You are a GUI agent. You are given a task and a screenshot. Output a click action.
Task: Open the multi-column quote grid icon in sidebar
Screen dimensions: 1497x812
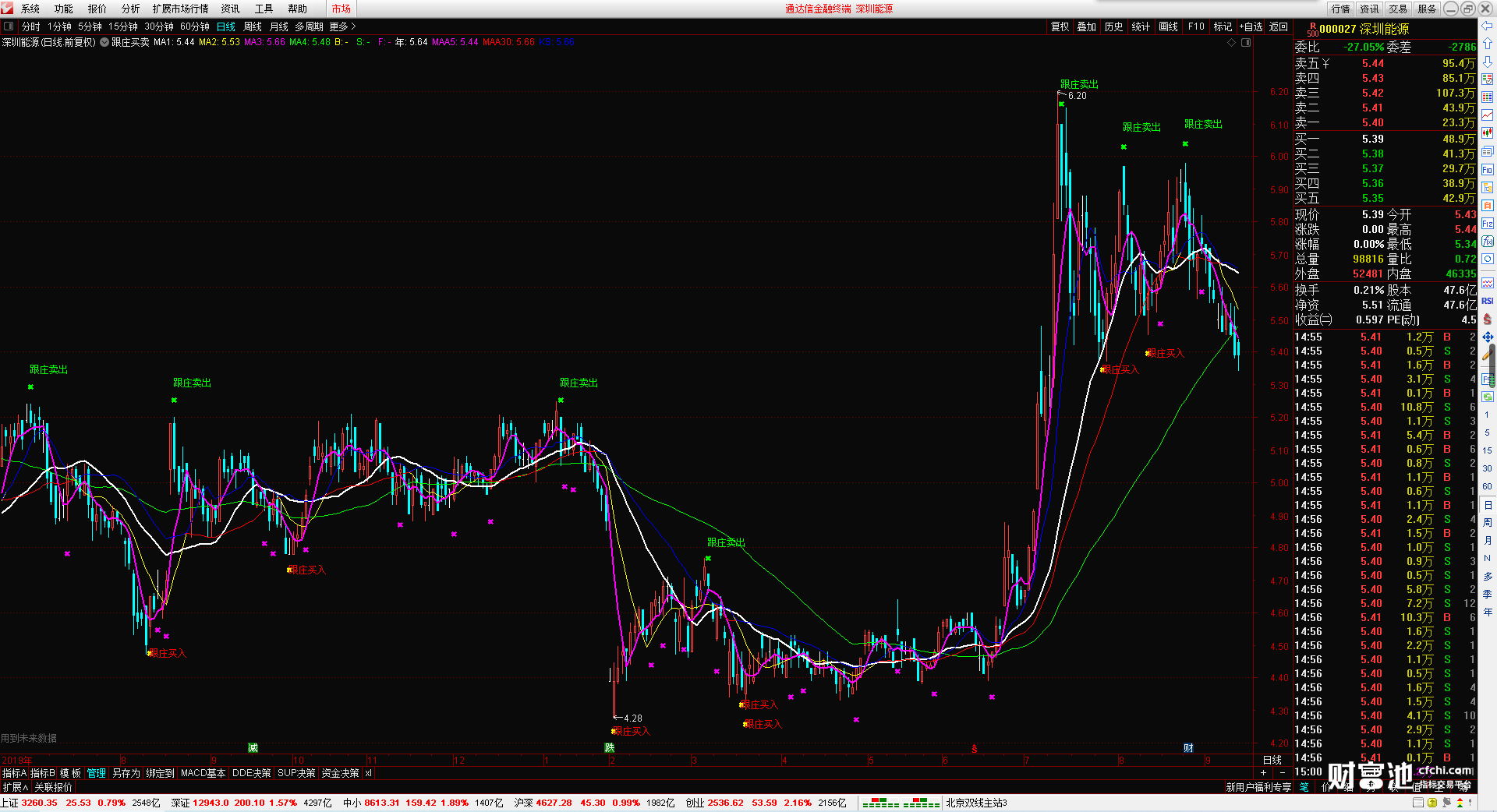pos(1488,97)
